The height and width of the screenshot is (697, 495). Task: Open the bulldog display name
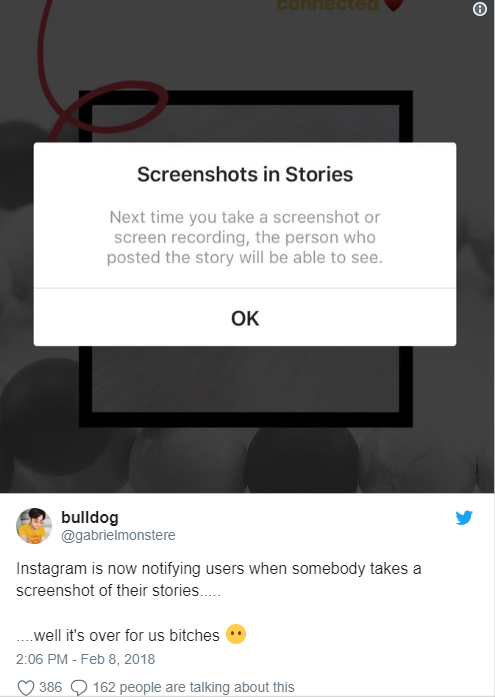(x=90, y=517)
